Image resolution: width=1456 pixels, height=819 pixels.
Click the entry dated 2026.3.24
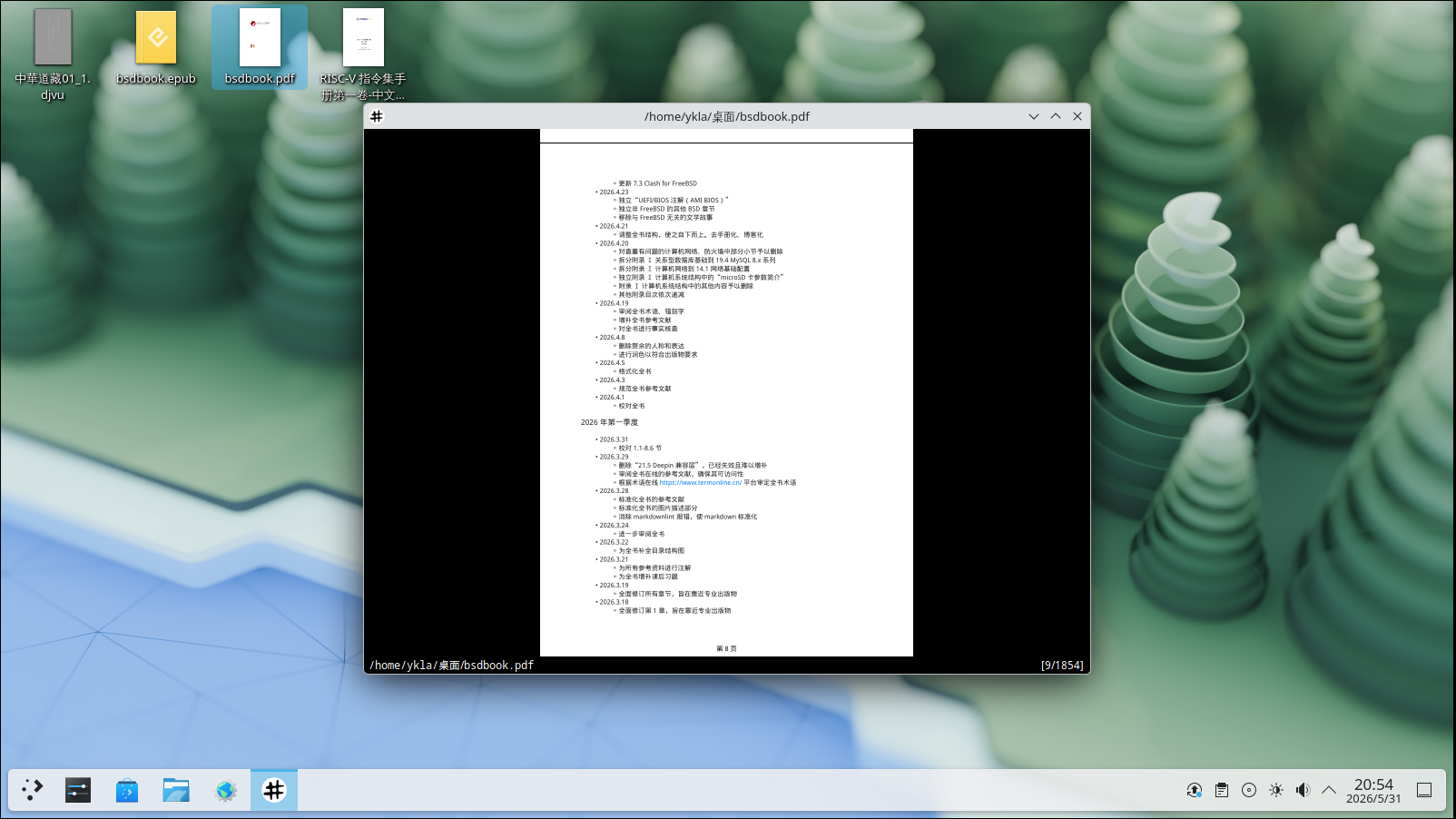(614, 526)
